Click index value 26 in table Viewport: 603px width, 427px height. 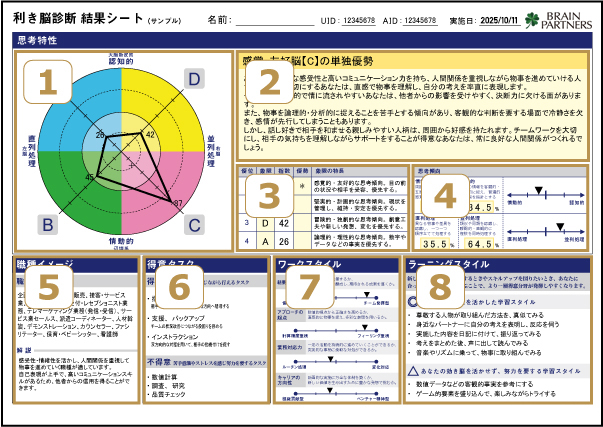284,241
